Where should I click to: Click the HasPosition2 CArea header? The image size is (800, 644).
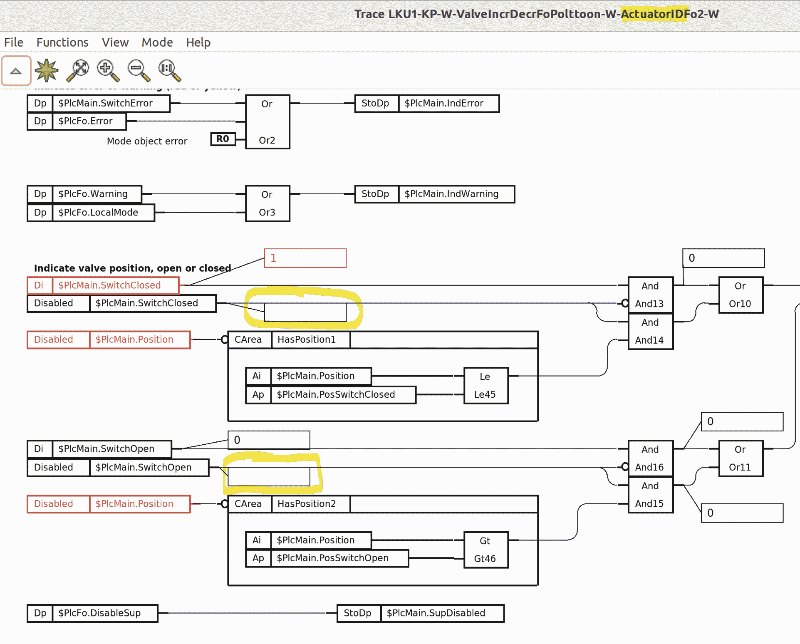[383, 504]
